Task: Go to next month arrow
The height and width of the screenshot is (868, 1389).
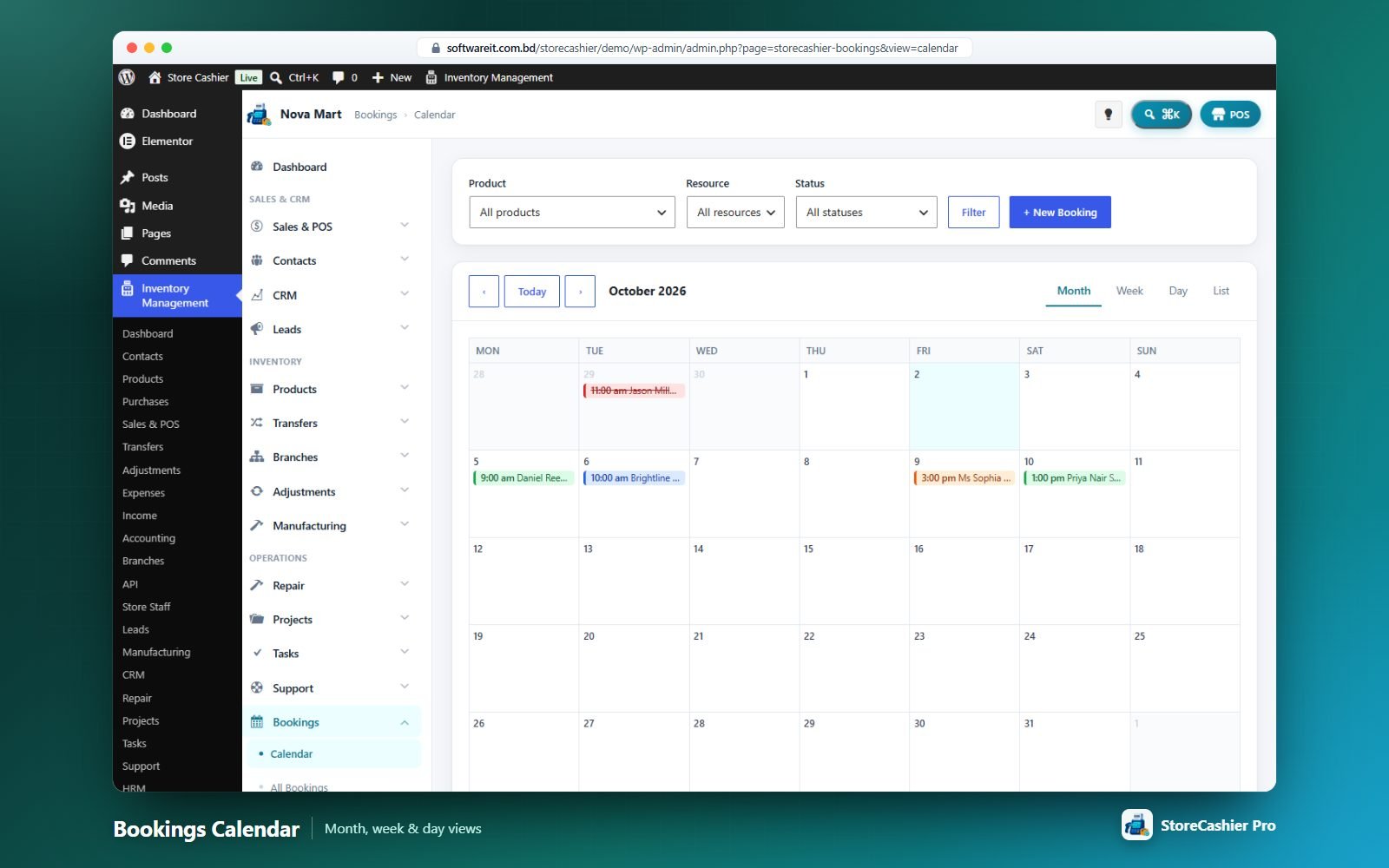Action: [580, 292]
